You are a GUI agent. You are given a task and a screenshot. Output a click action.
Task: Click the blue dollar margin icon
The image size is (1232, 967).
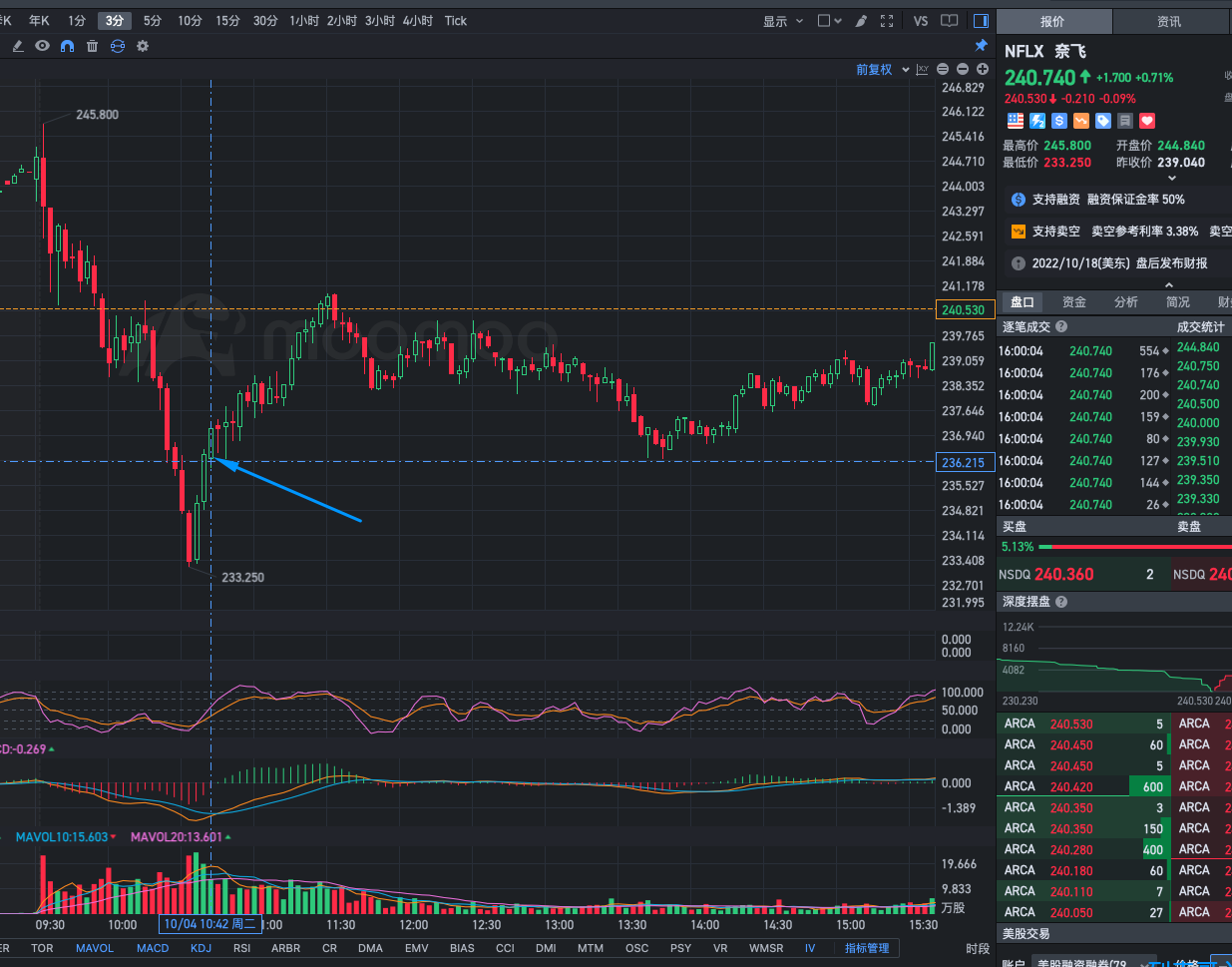click(x=1059, y=121)
